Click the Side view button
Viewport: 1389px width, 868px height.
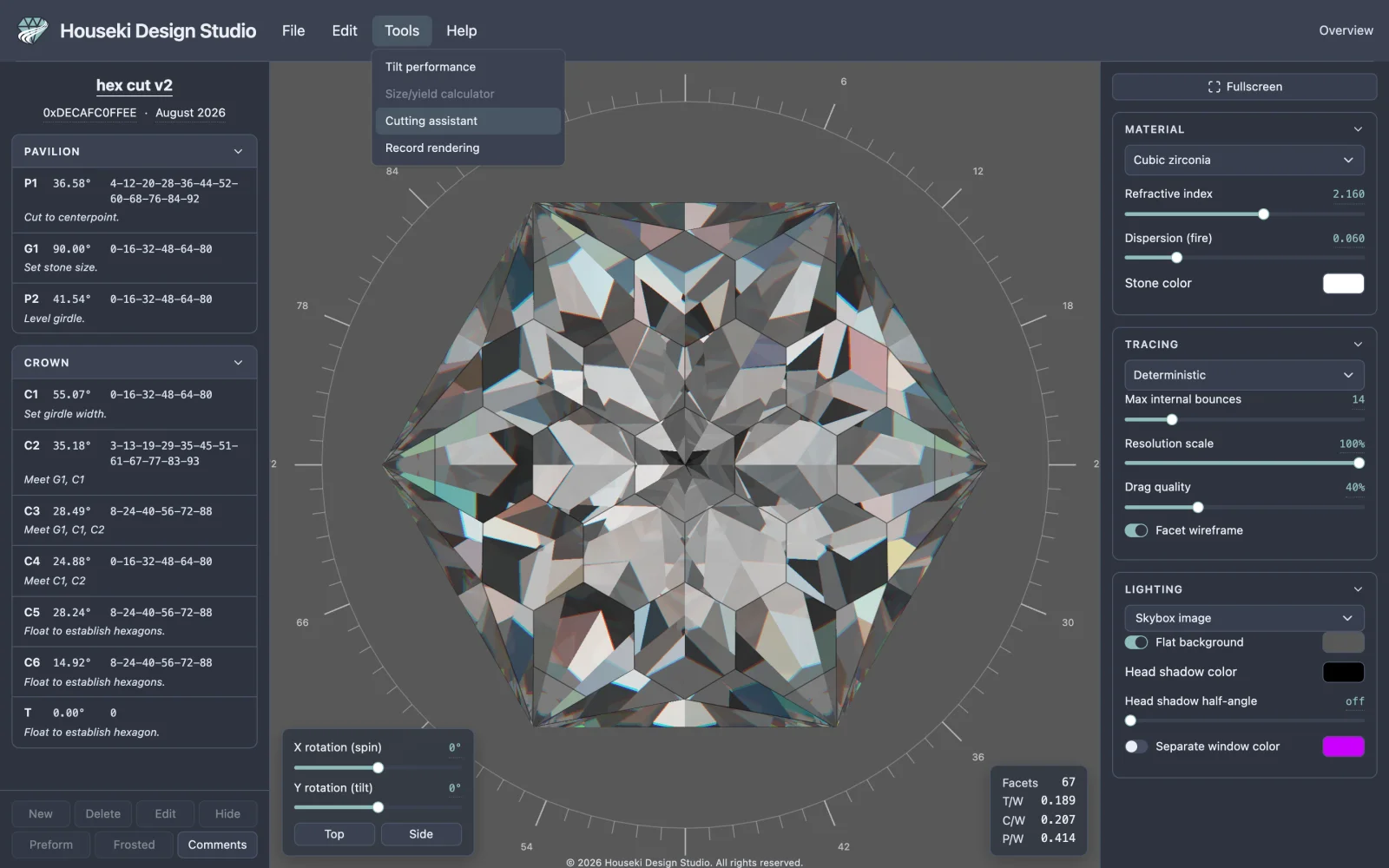(x=421, y=834)
